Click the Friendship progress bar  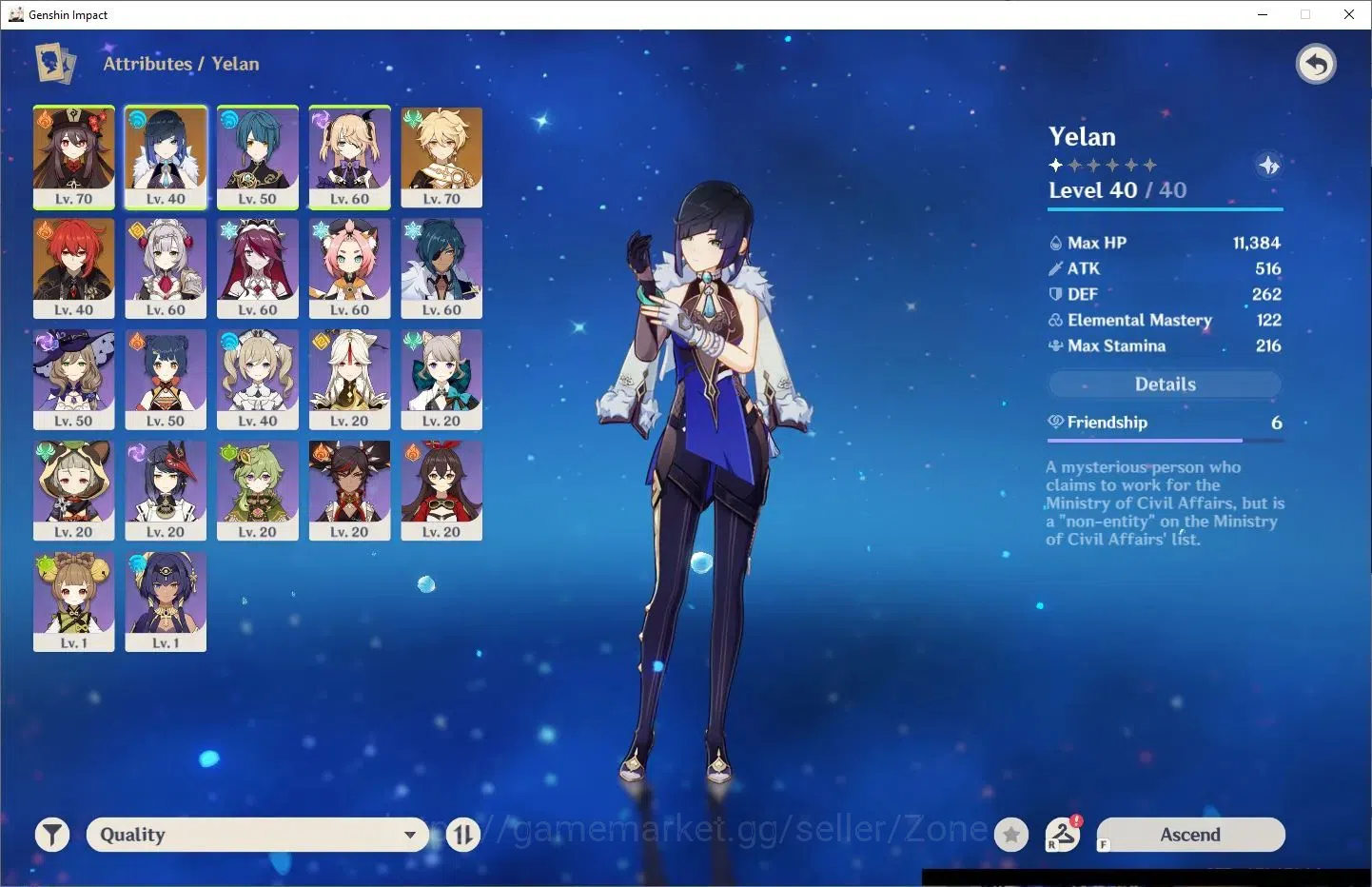point(1166,441)
